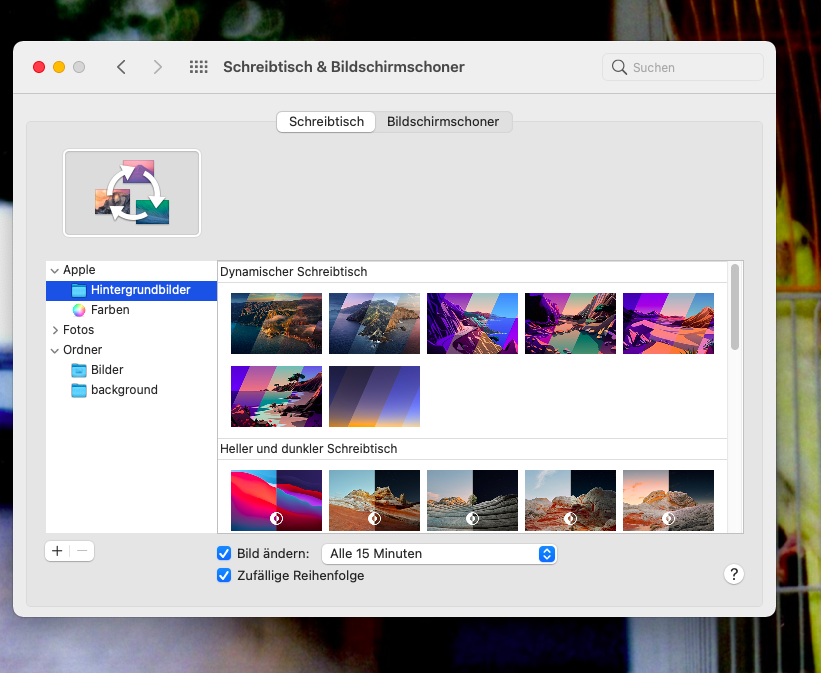Screen dimensions: 821x673
Task: Choose gray layered rock light/dark wallpaper
Action: 472,500
